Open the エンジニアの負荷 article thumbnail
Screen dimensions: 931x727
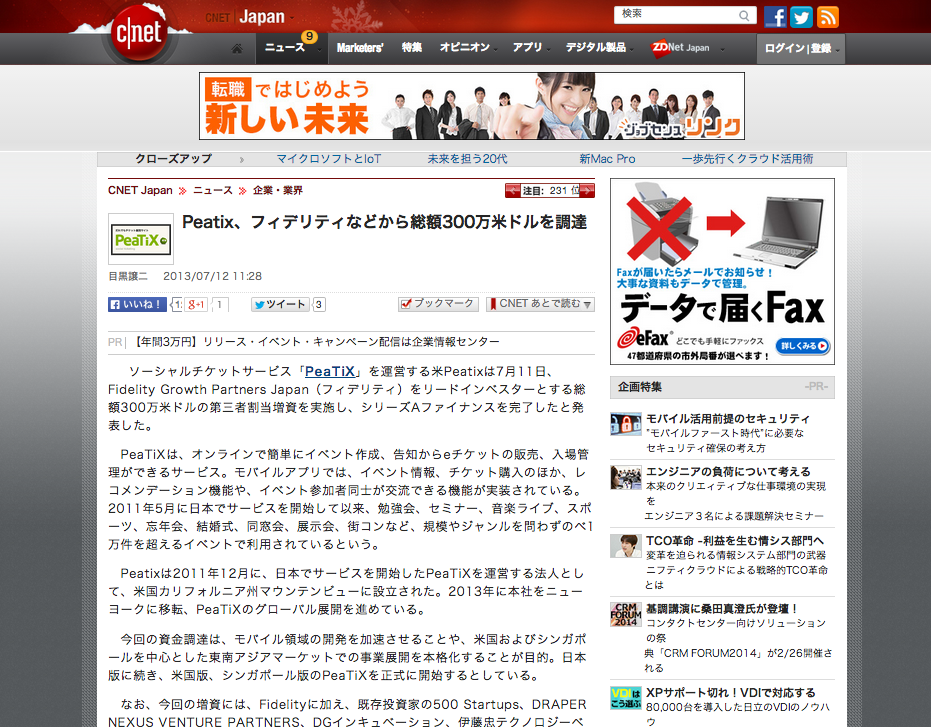626,478
